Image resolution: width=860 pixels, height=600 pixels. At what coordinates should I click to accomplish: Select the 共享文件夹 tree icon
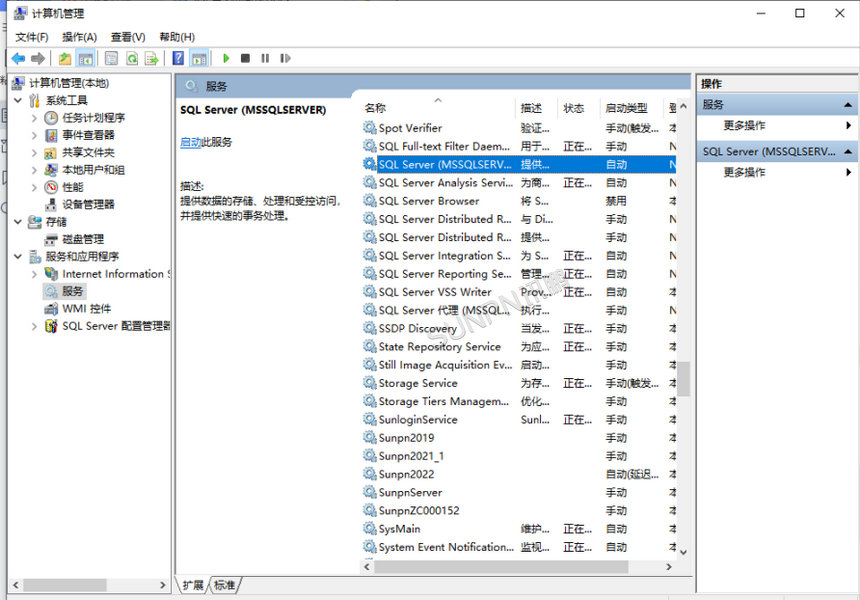[x=51, y=152]
